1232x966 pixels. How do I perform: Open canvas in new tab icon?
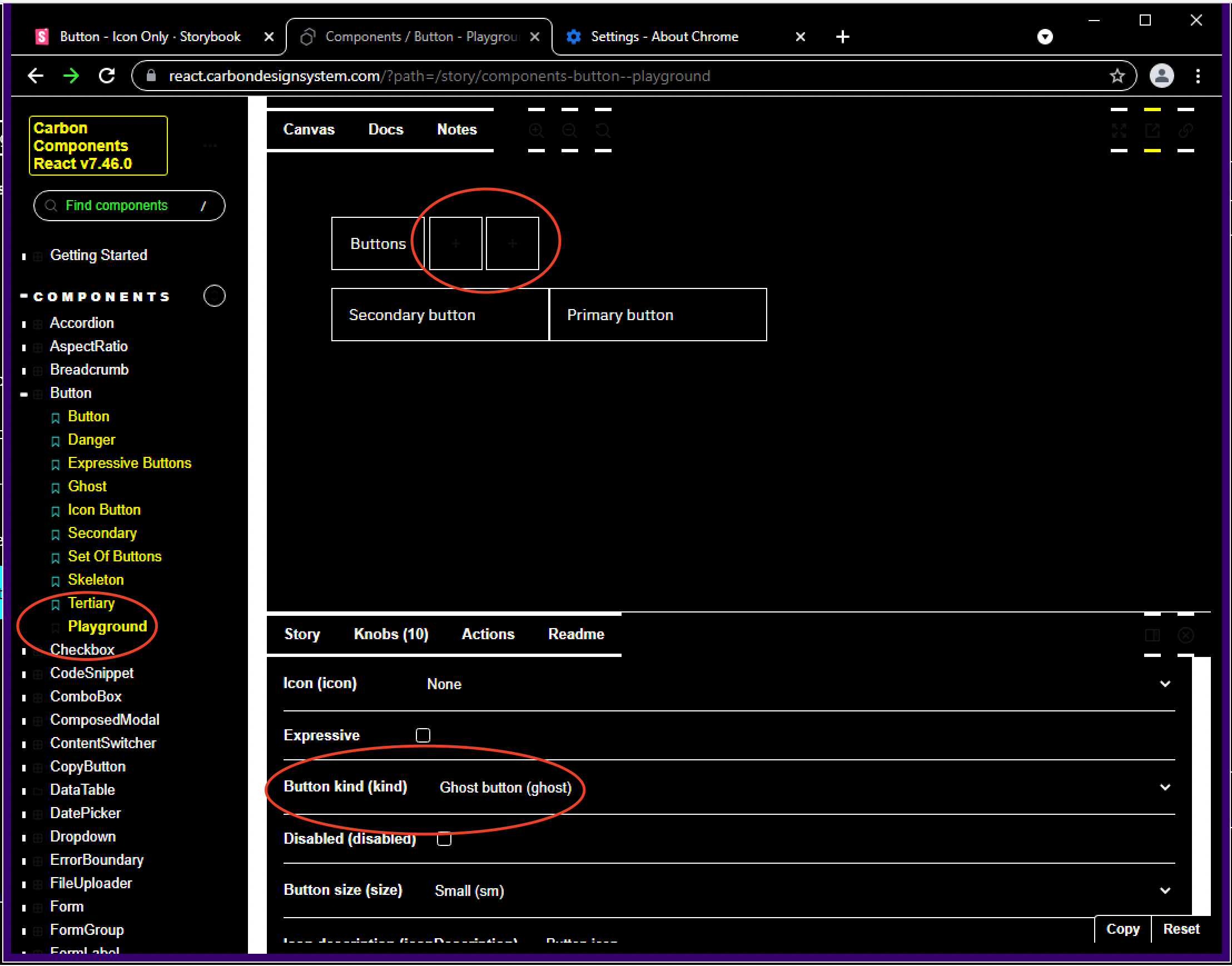[1152, 131]
